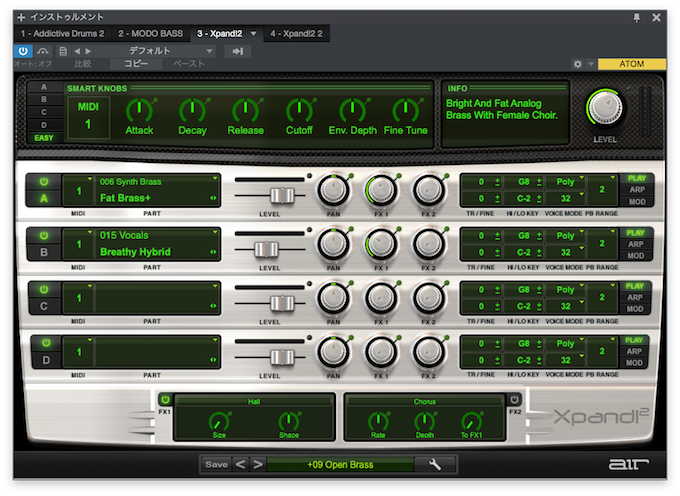The height and width of the screenshot is (496, 680).
Task: Go to previous preset with left arrow
Action: pos(77,51)
